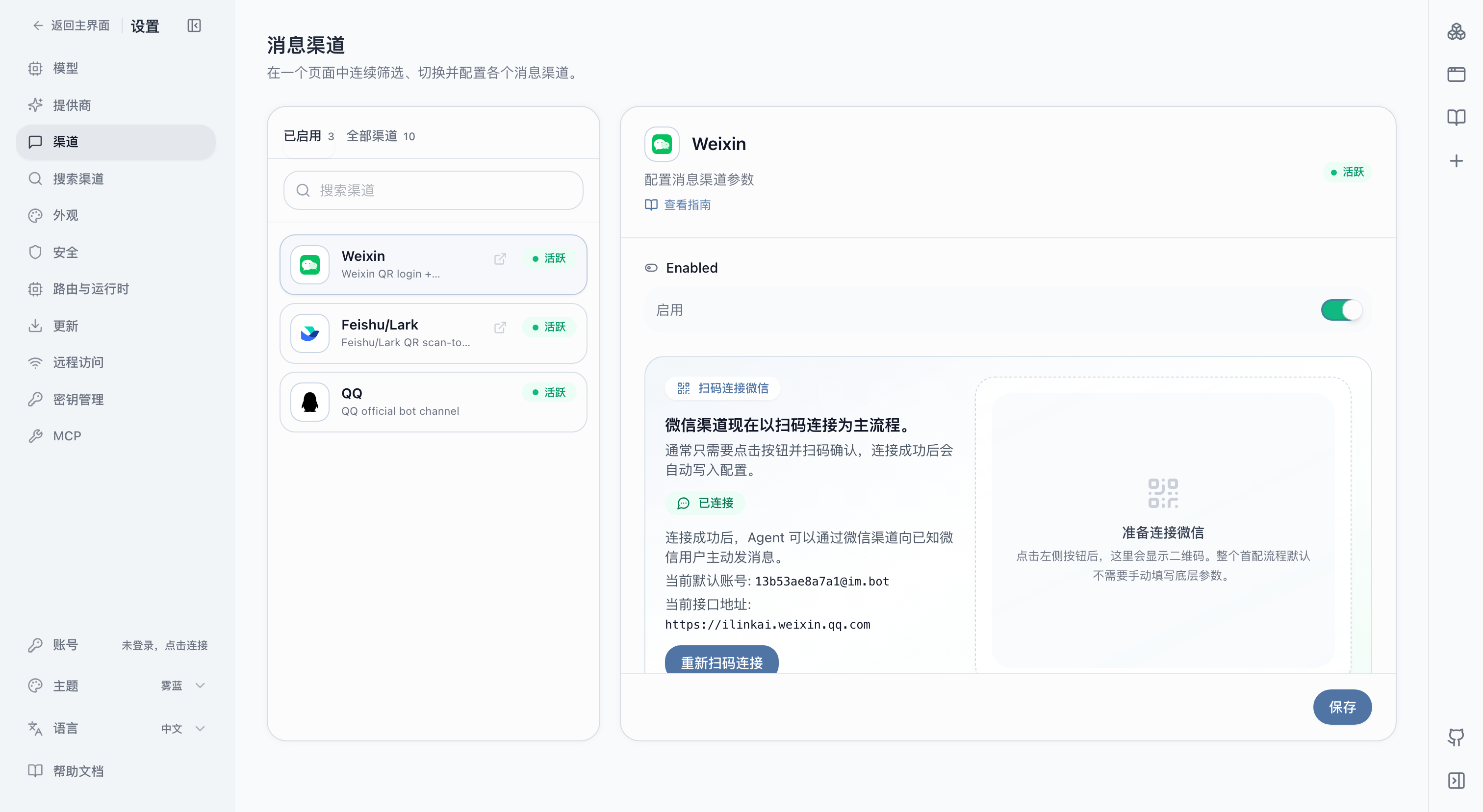Select the Weixin channel card
This screenshot has width=1483, height=812.
[433, 265]
